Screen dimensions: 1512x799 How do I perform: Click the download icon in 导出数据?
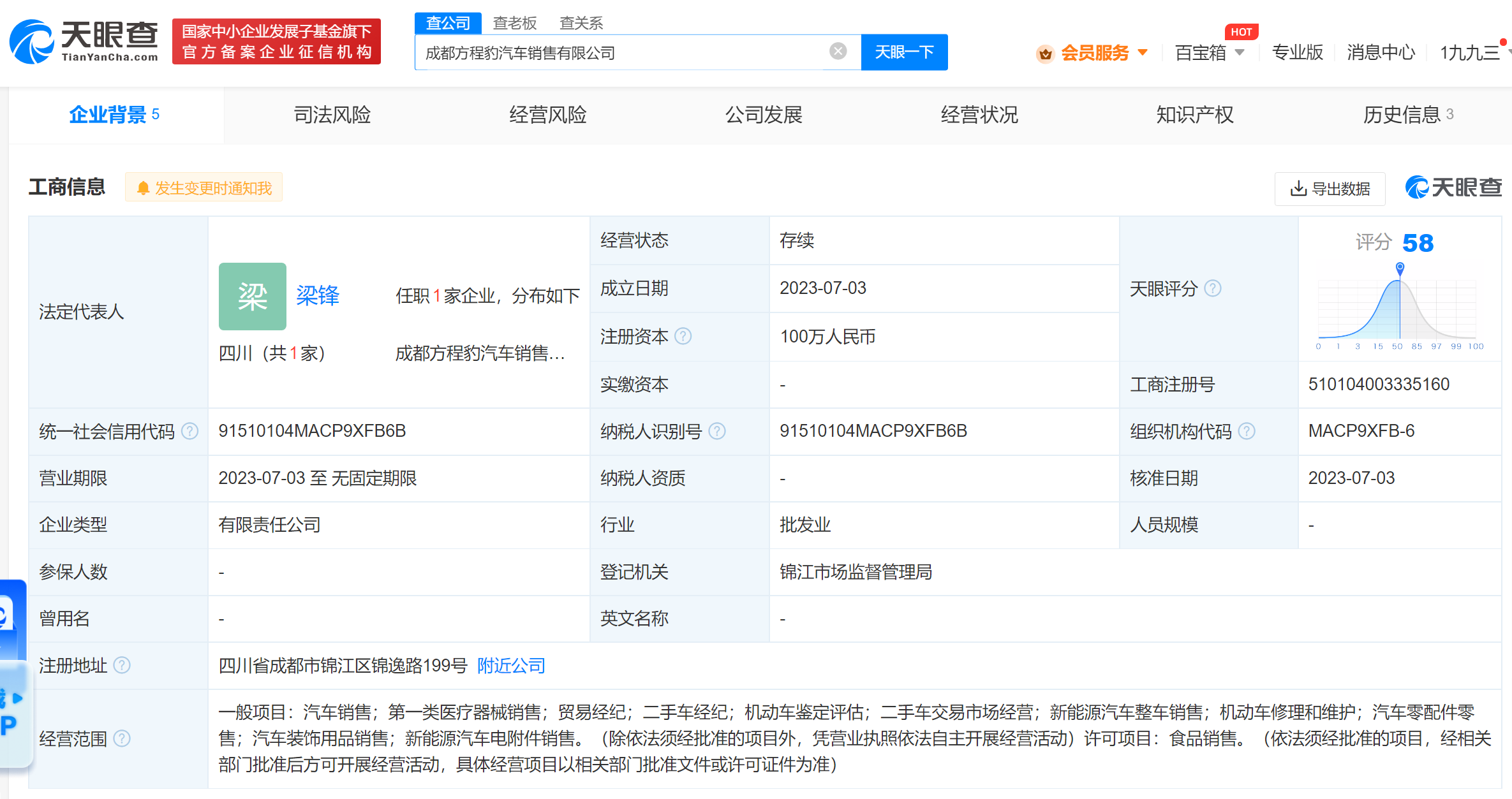[x=1298, y=189]
